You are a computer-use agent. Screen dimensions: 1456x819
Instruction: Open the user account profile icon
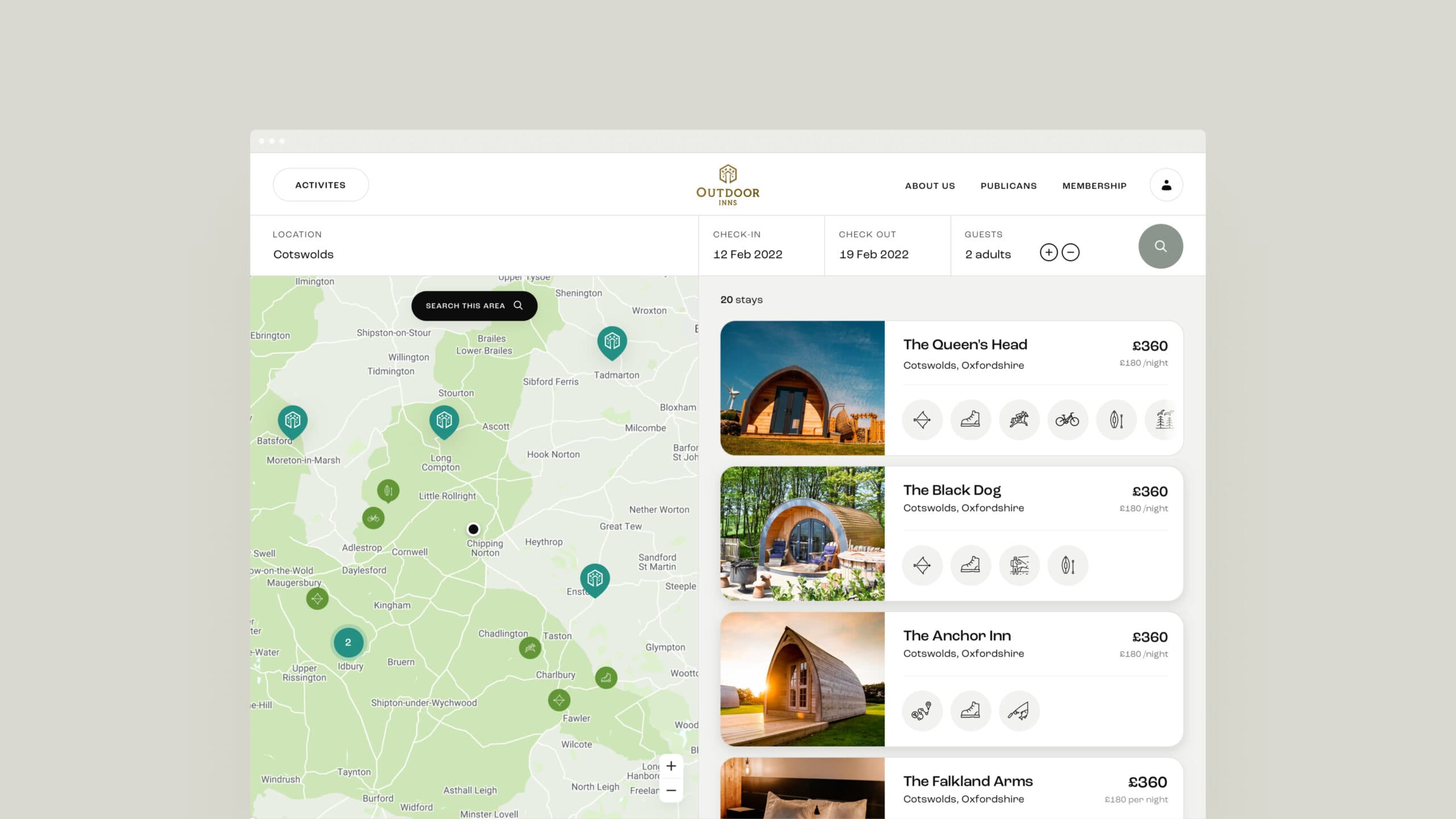[1166, 185]
